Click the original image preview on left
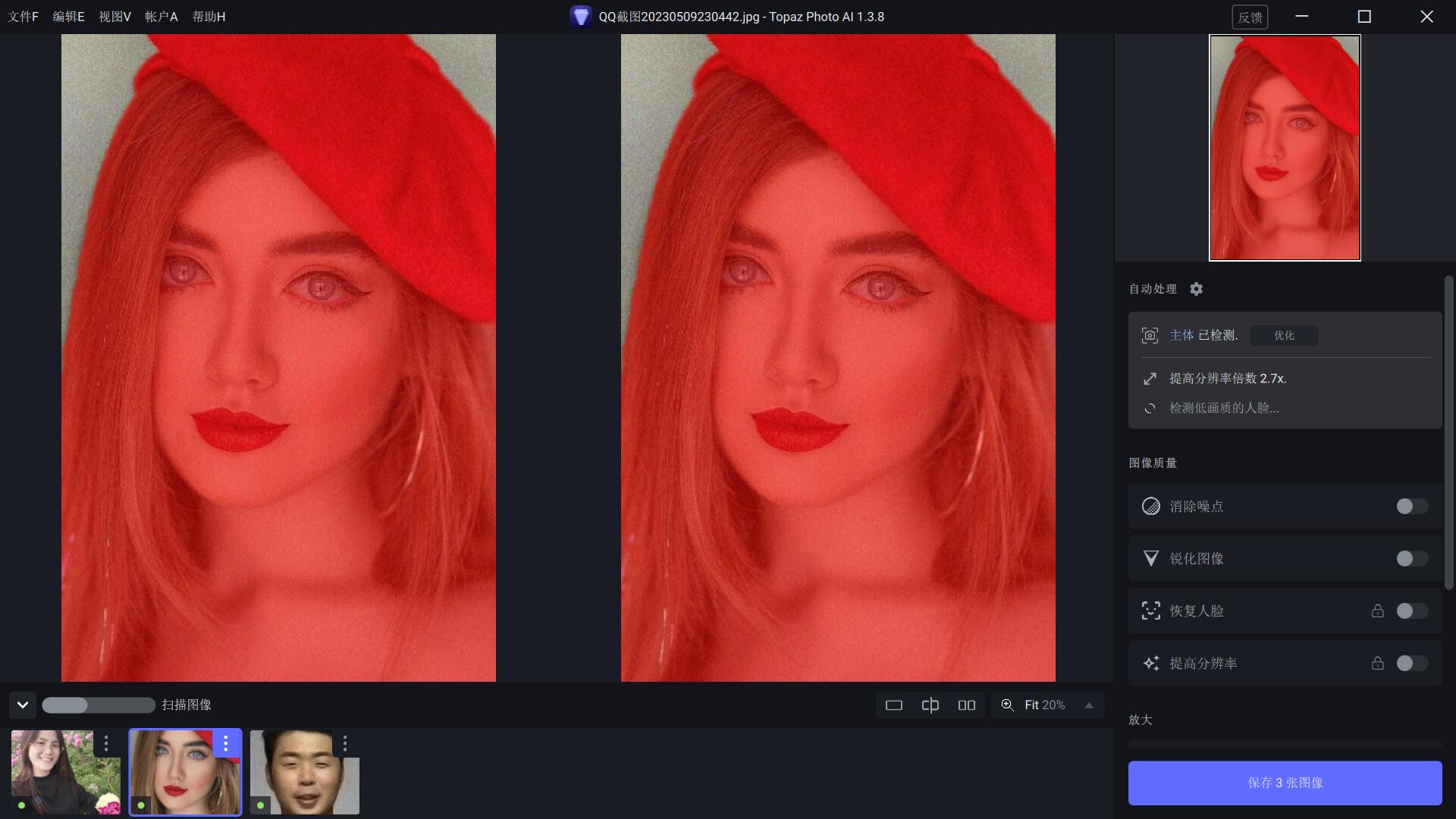 (278, 358)
